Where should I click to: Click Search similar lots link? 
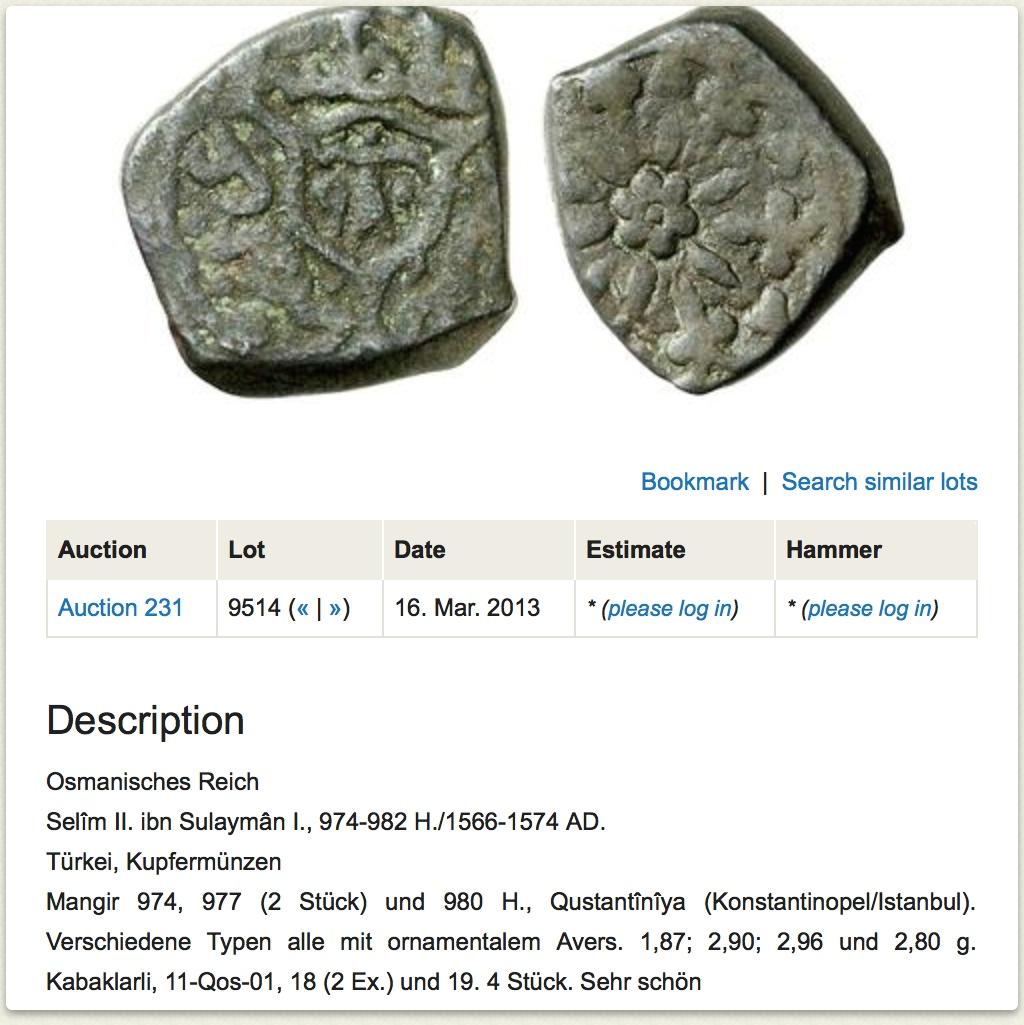pos(879,482)
